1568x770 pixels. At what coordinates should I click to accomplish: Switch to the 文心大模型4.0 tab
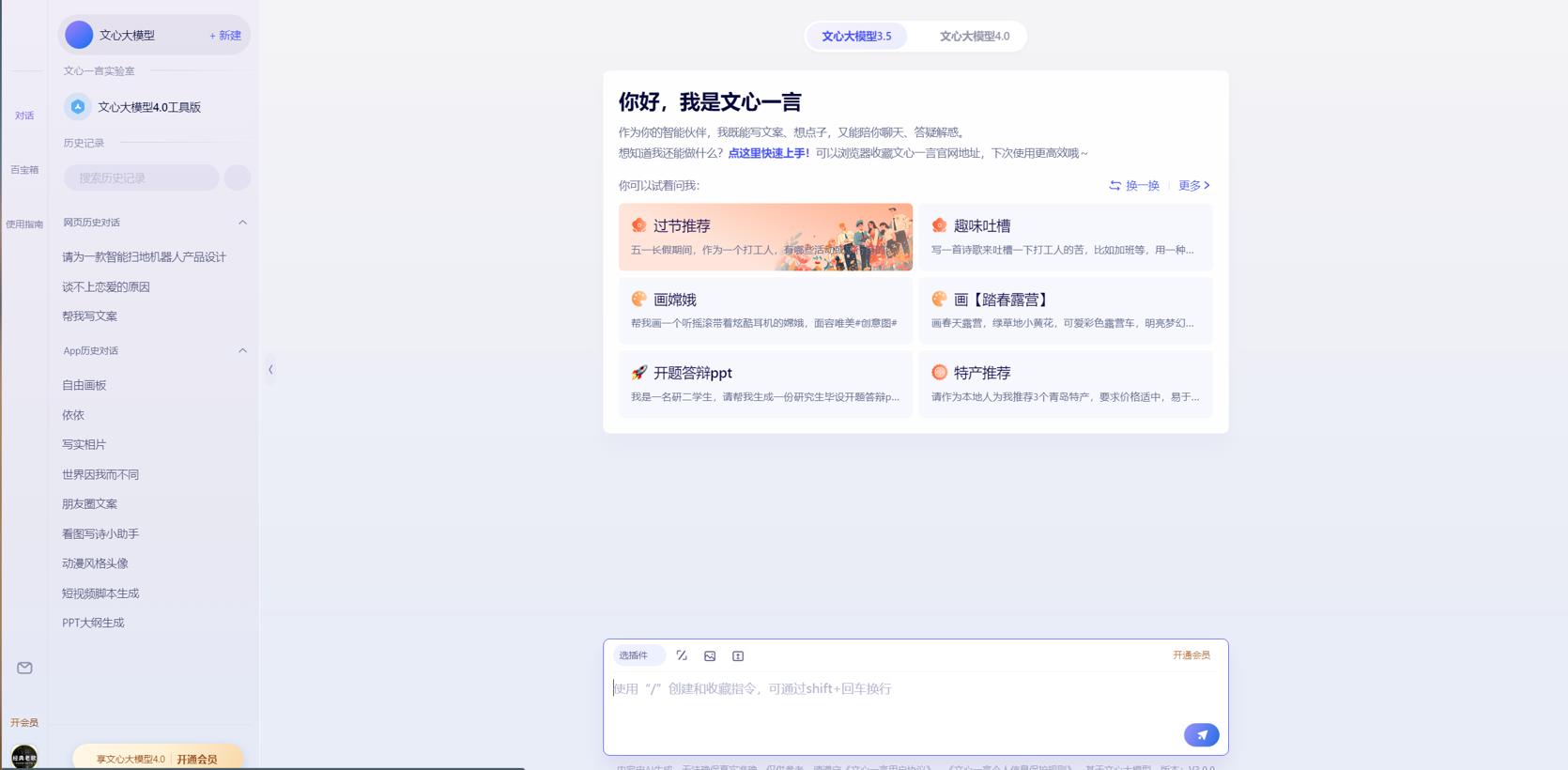(975, 37)
